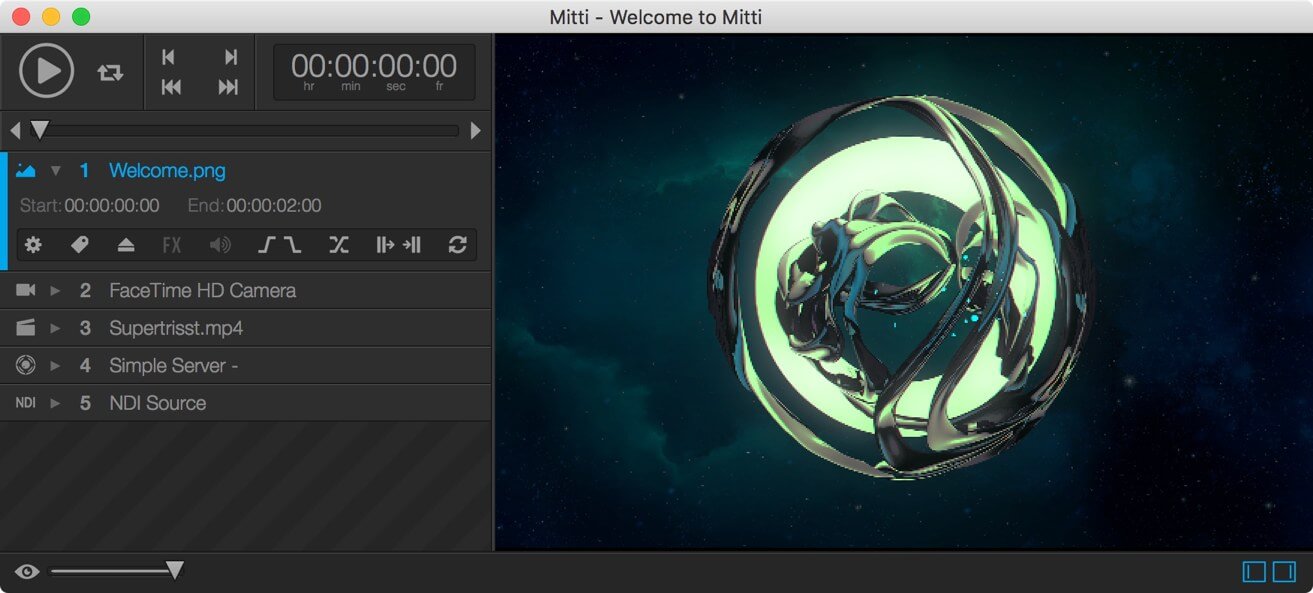Expand the Supertrisst.mp4 cue
This screenshot has width=1313, height=593.
[56, 328]
